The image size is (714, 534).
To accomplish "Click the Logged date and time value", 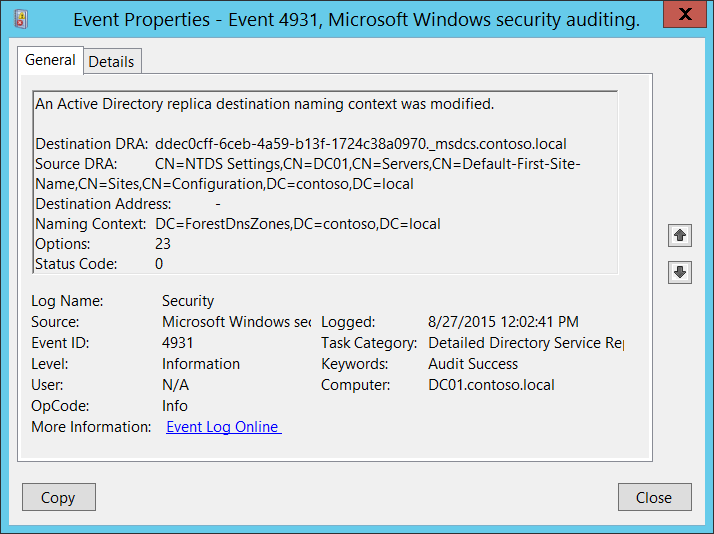I will click(503, 322).
